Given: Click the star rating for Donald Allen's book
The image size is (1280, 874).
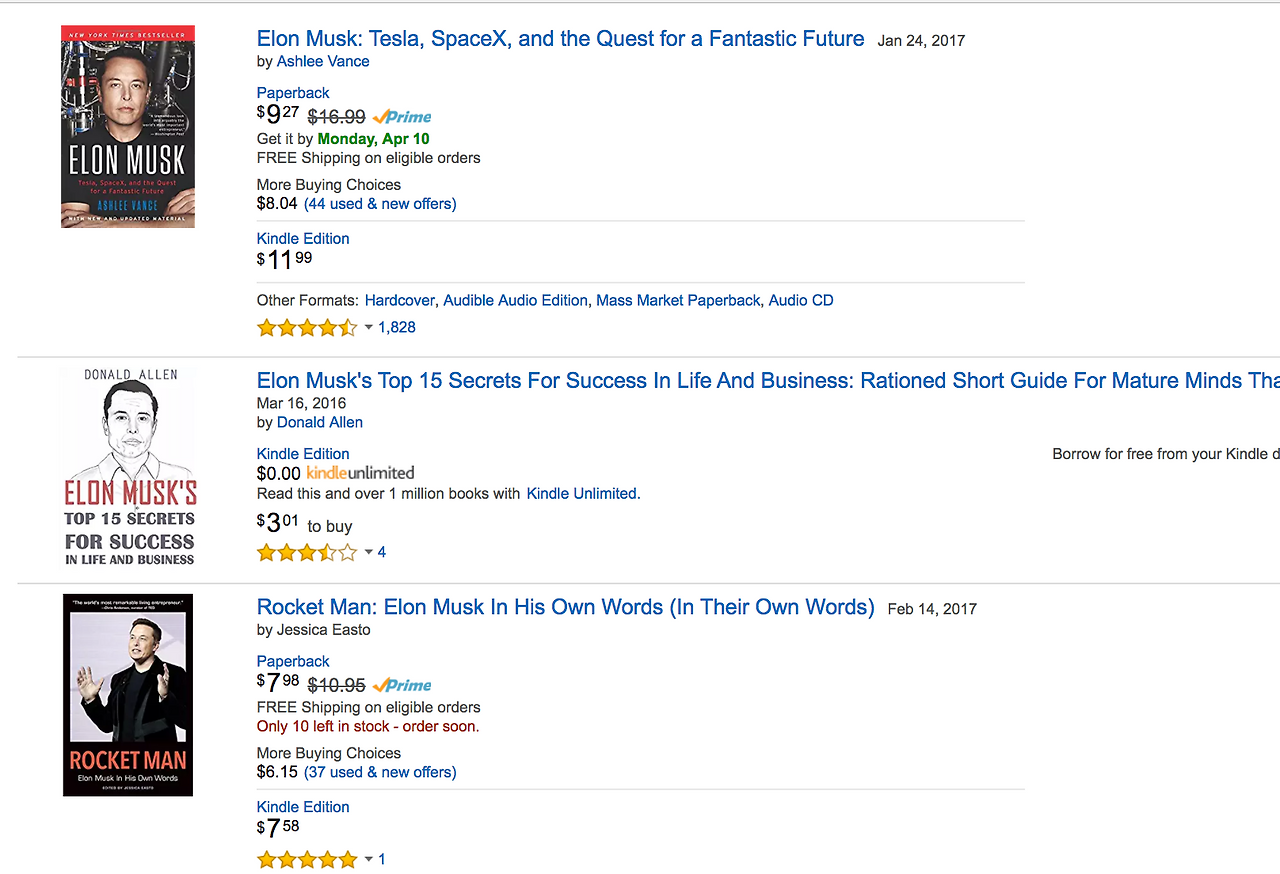Looking at the screenshot, I should (307, 552).
